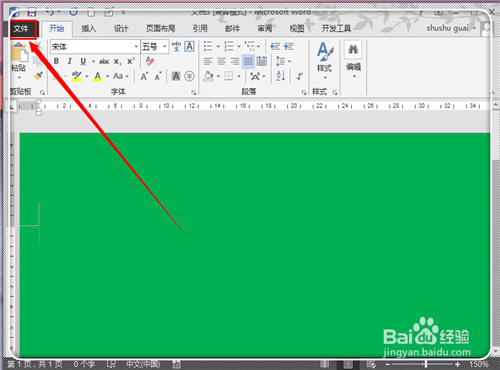Open the 文件 (File) tab
The image size is (500, 370).
coord(22,29)
